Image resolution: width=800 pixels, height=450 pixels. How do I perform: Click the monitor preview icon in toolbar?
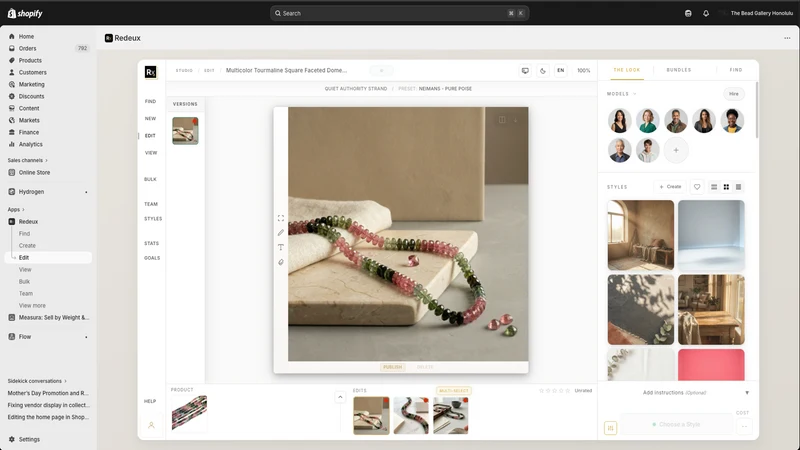pyautogui.click(x=525, y=70)
